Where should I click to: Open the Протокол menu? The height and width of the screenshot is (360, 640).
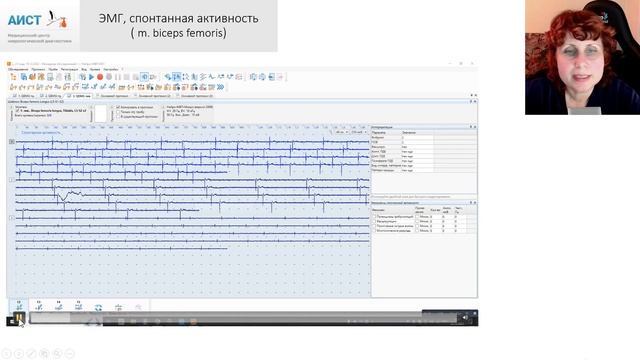38,69
